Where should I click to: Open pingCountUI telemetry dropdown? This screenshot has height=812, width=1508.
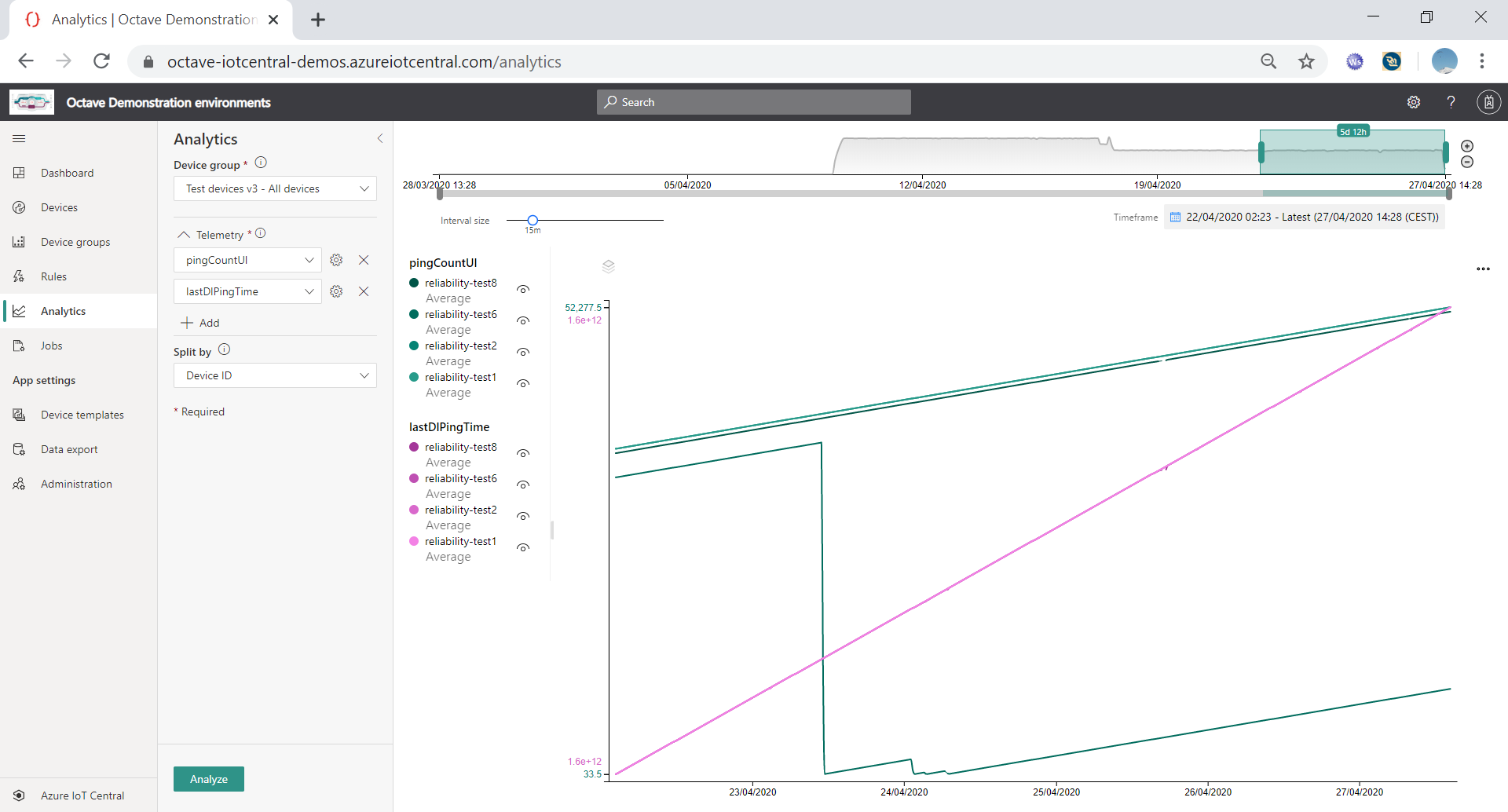click(247, 260)
